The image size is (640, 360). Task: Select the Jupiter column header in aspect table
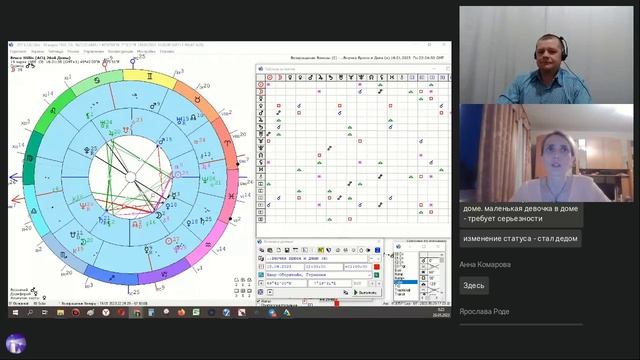pos(320,77)
